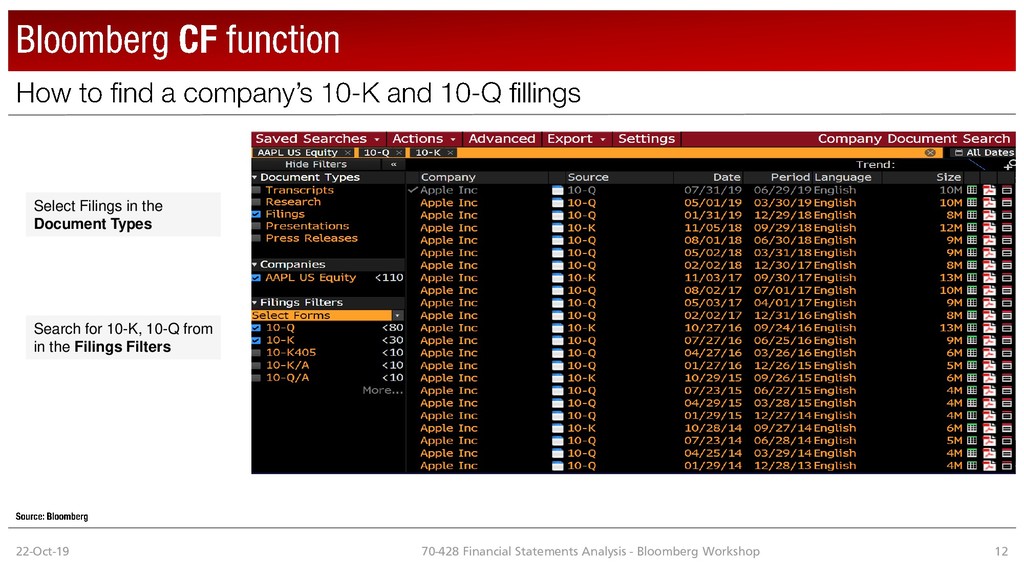Click the rightmost list icon on 07/27/16 row
The width and height of the screenshot is (1024, 576).
(1006, 340)
